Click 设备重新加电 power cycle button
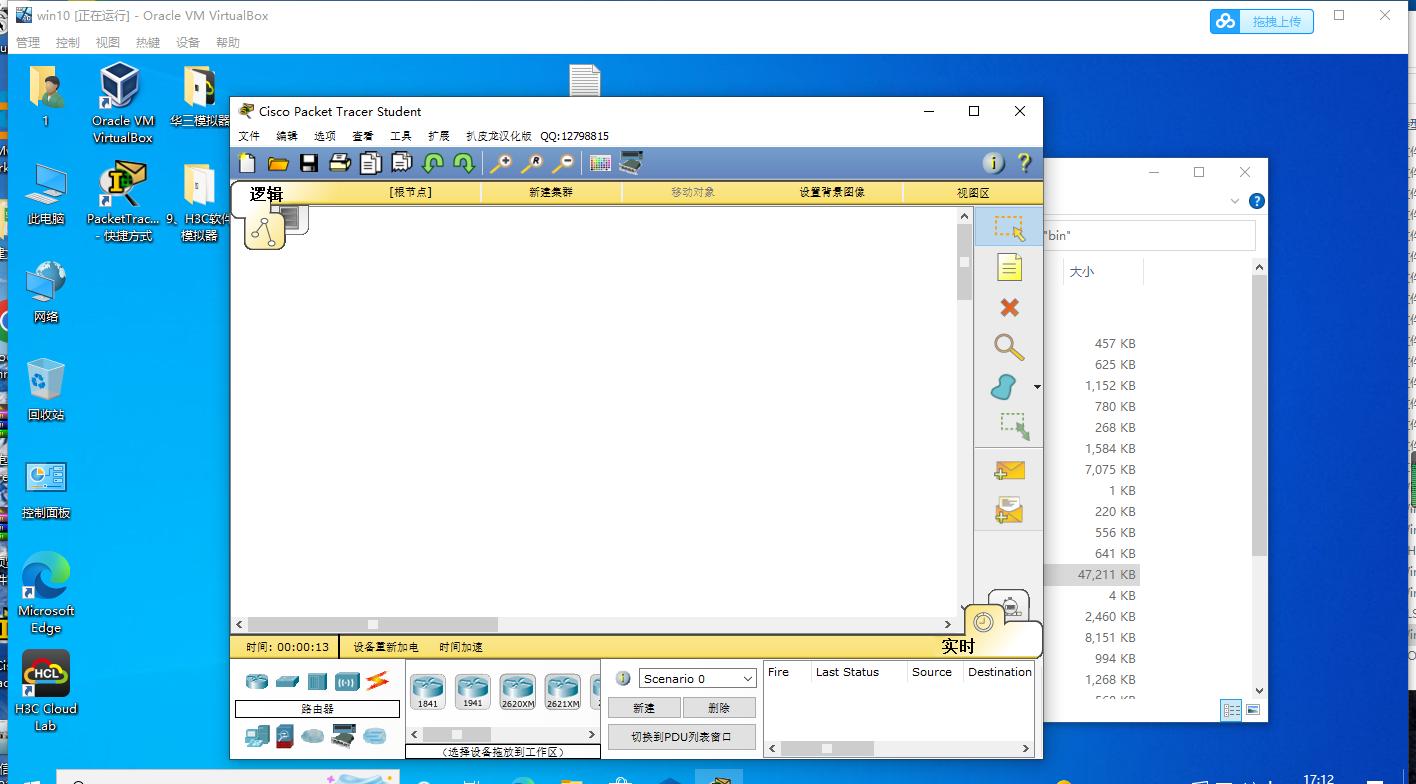Image resolution: width=1416 pixels, height=784 pixels. pyautogui.click(x=386, y=647)
